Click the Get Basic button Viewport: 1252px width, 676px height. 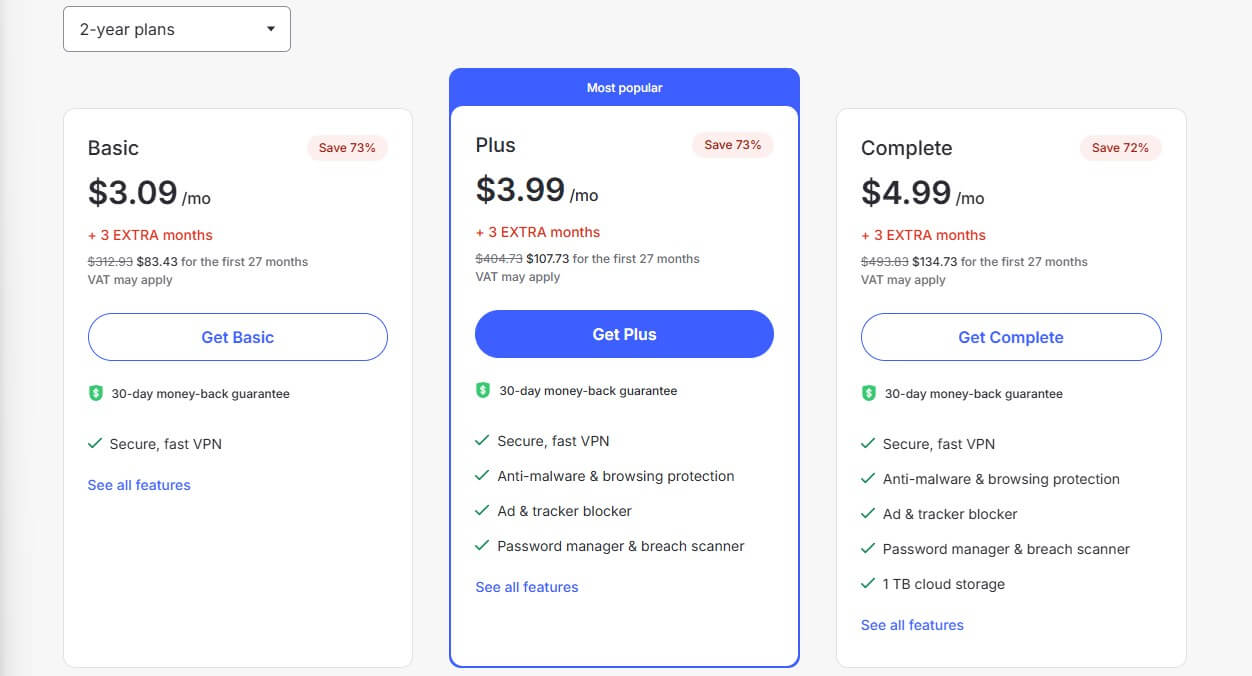(237, 337)
